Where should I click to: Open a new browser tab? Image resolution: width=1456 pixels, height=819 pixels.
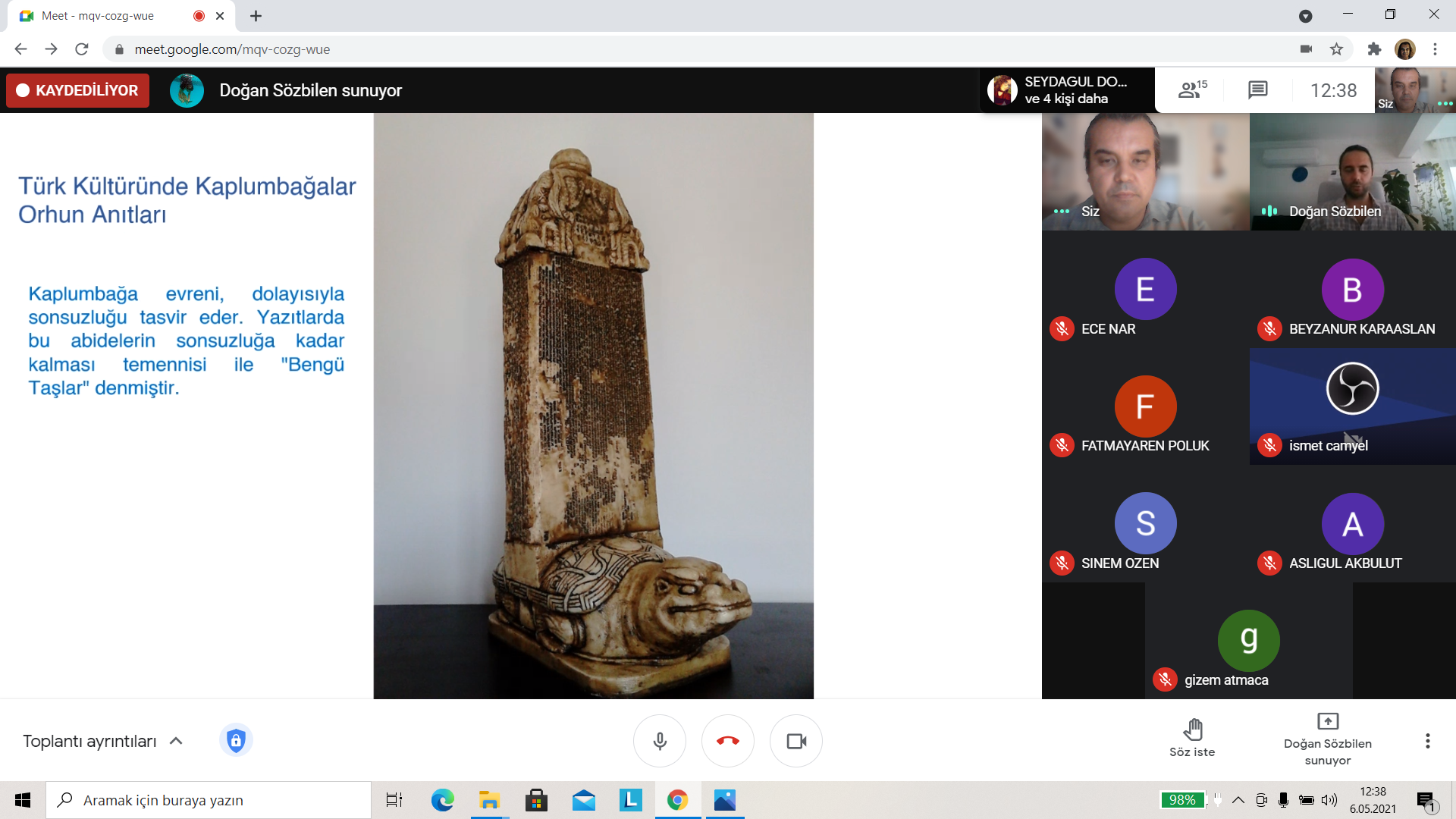click(256, 16)
